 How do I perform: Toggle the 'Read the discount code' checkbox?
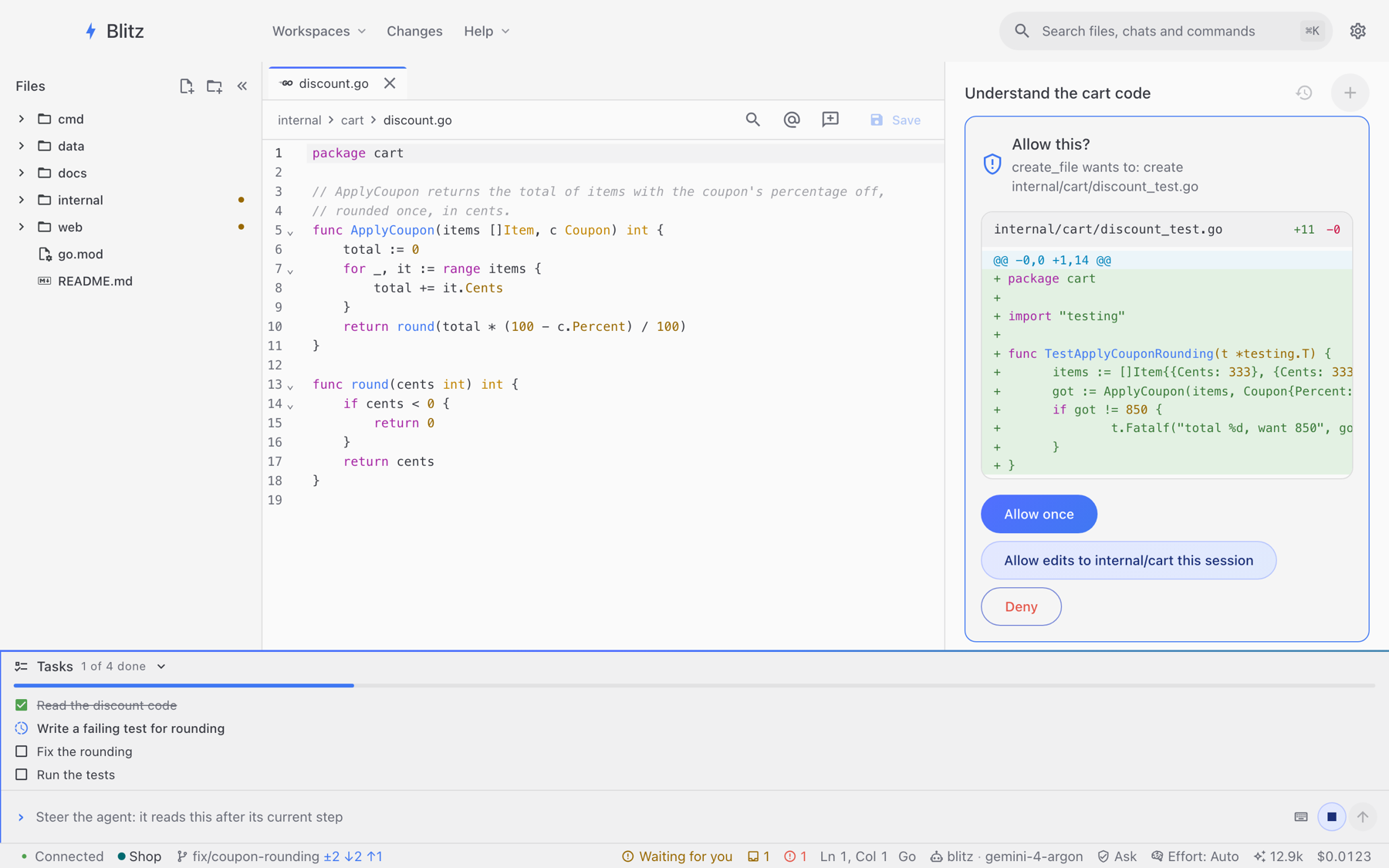(x=22, y=705)
